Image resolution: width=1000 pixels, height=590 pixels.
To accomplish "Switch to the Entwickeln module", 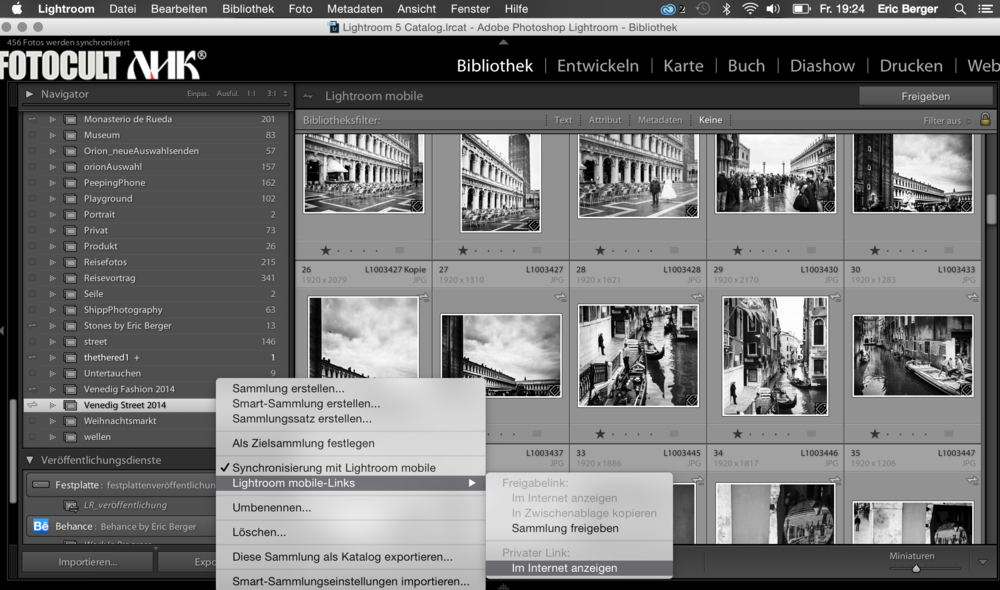I will point(598,66).
